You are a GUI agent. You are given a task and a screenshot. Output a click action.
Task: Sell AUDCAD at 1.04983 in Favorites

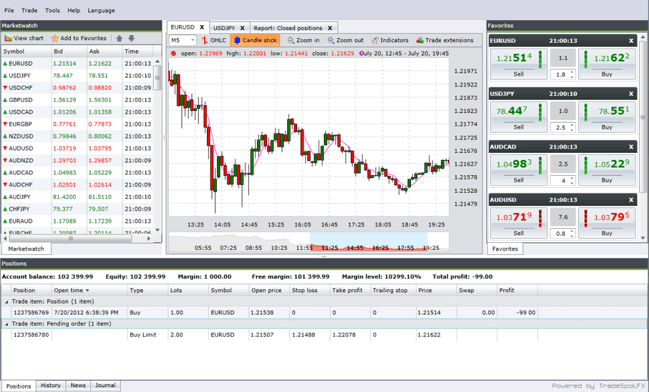(x=519, y=170)
